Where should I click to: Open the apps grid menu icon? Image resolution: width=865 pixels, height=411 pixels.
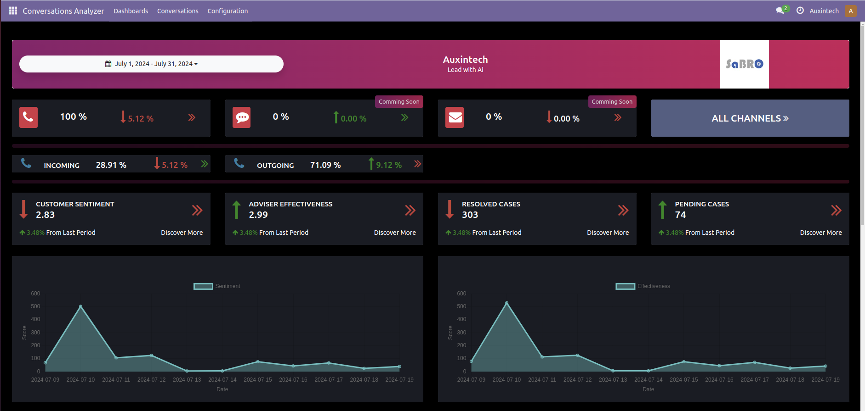13,10
